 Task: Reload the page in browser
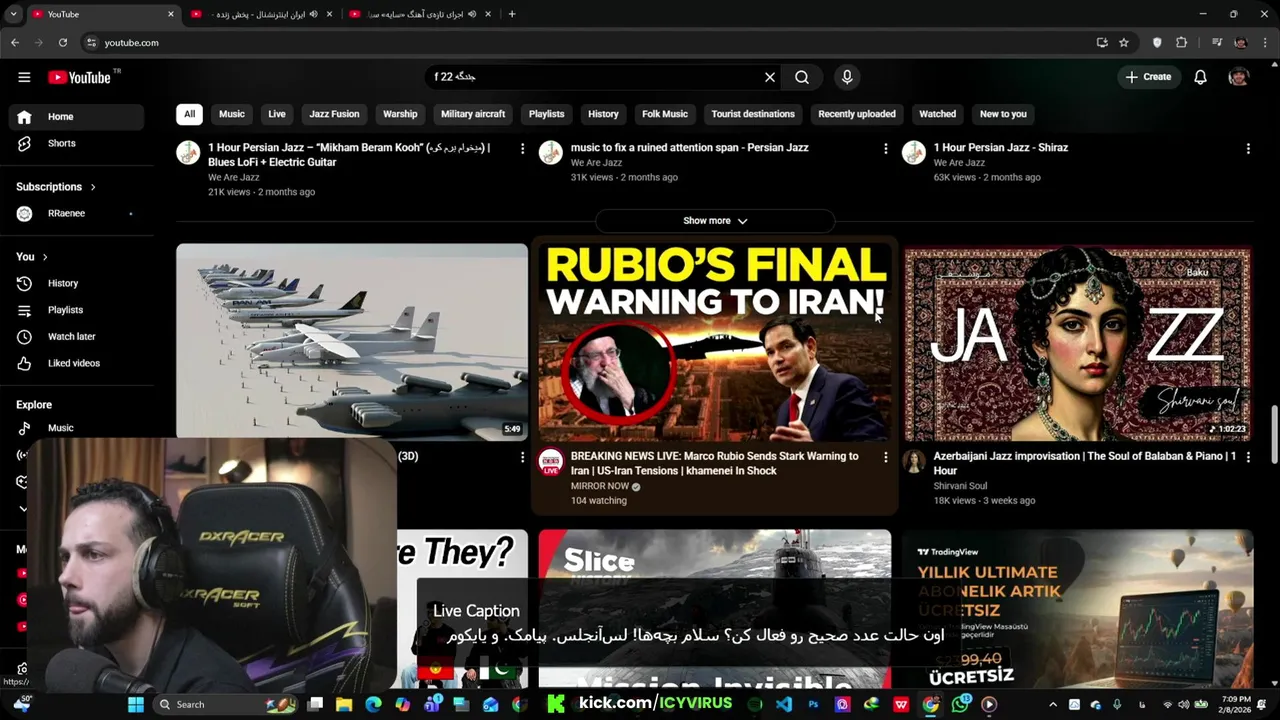tap(63, 43)
